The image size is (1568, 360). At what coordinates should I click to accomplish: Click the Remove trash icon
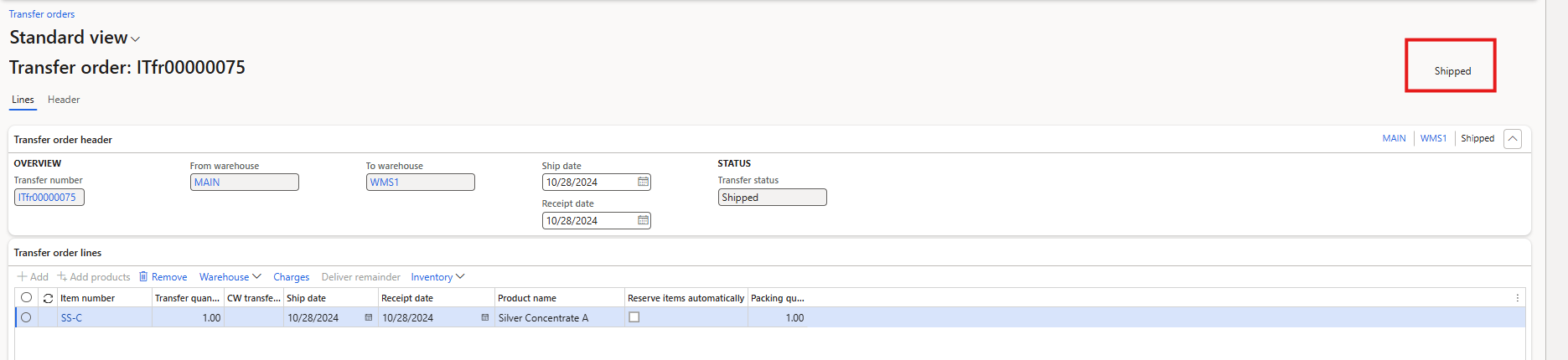(143, 276)
